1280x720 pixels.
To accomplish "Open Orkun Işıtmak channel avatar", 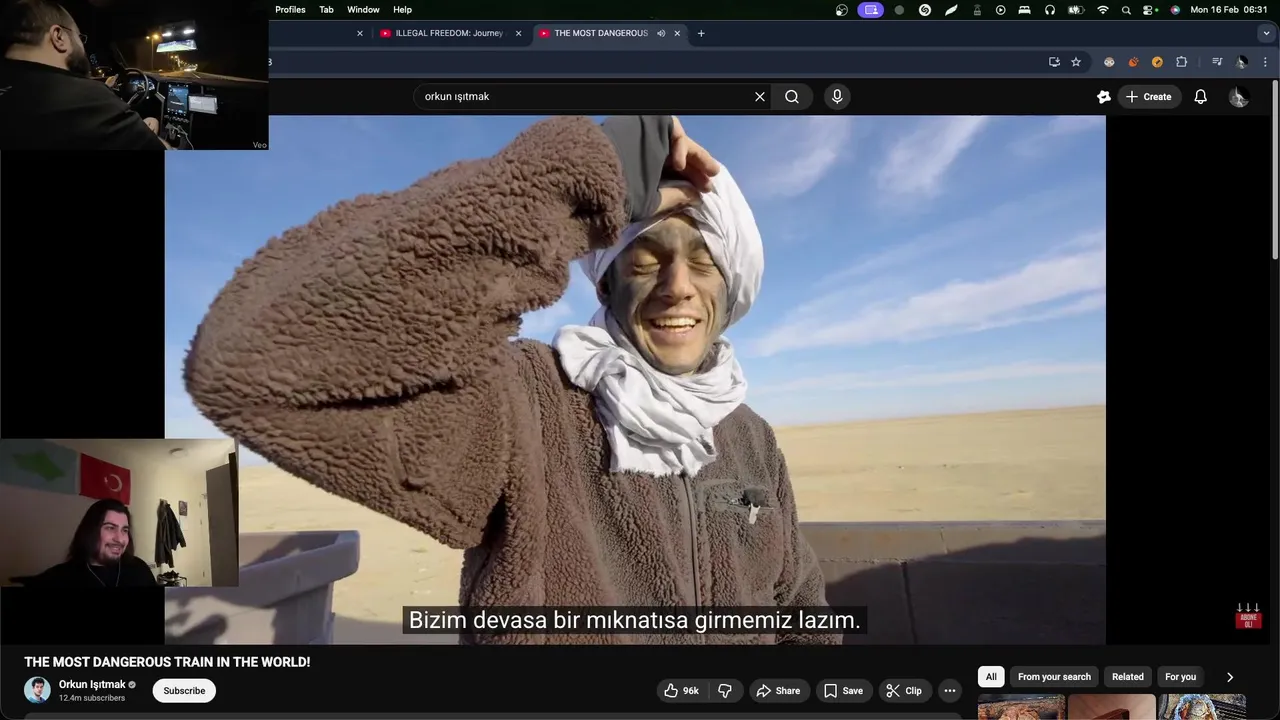I will click(x=37, y=690).
